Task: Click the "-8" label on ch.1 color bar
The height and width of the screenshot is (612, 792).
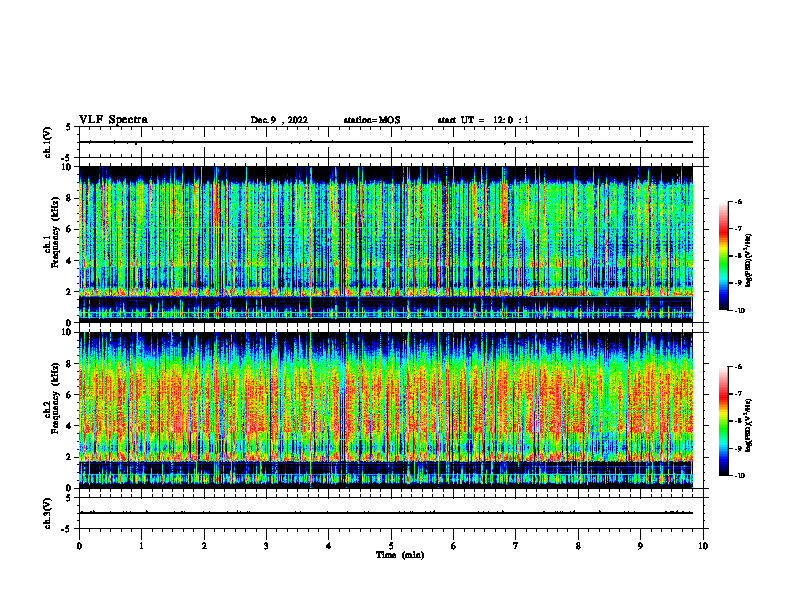Action: coord(737,256)
